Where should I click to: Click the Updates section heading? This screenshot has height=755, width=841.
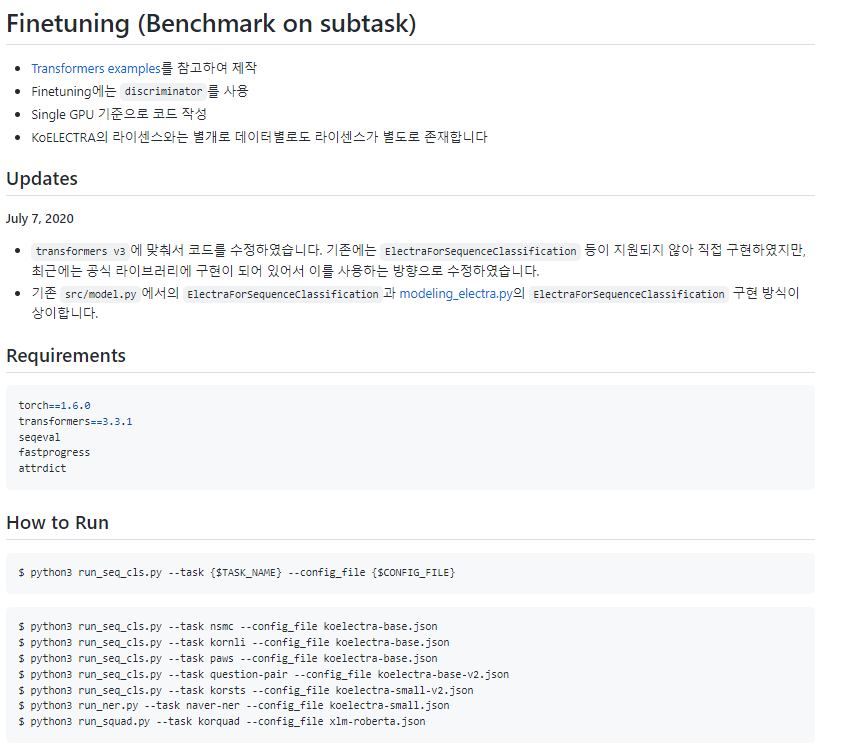(x=42, y=179)
